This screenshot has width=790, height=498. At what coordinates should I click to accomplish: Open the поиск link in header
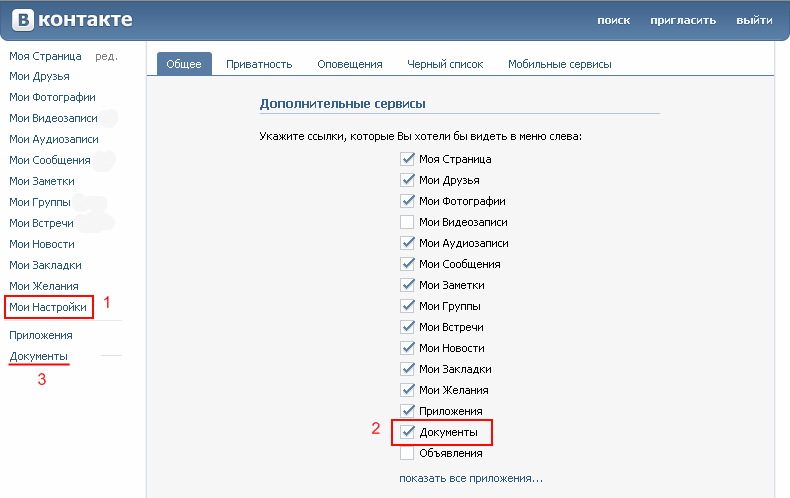pyautogui.click(x=614, y=21)
